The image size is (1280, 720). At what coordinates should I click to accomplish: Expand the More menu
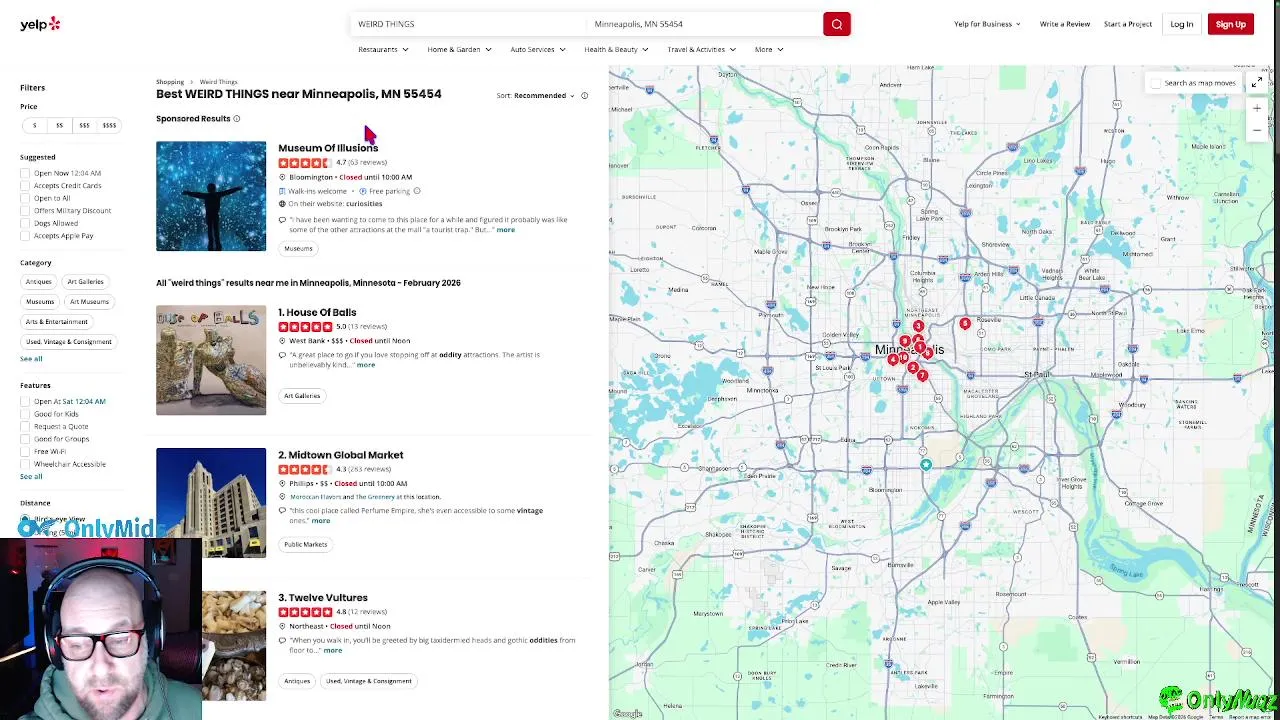pos(768,49)
